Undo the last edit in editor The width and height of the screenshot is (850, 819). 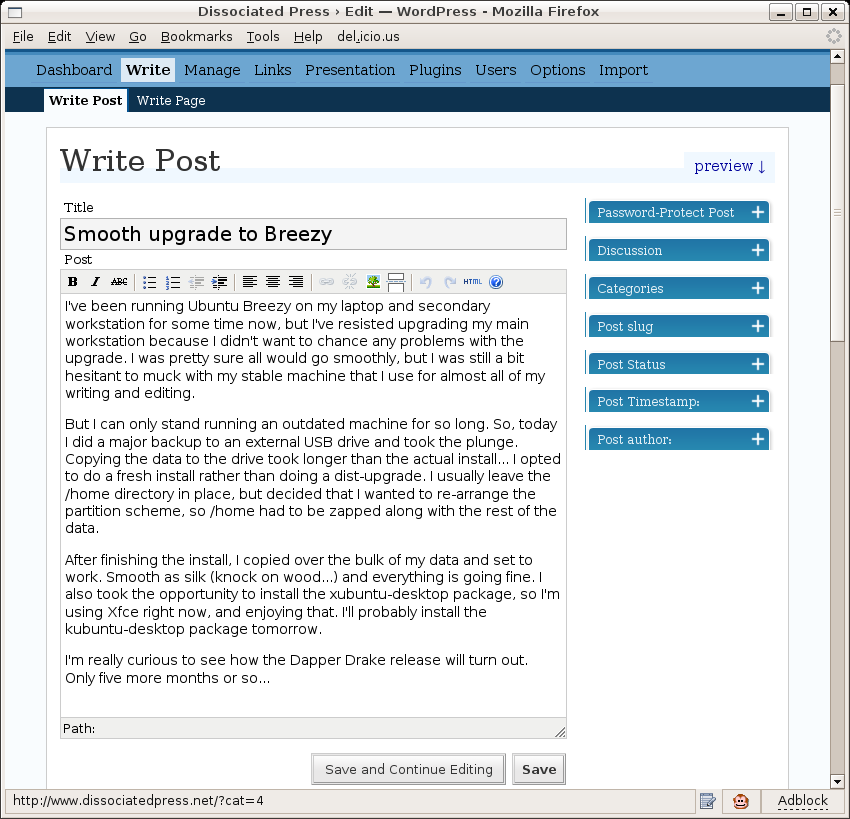(x=426, y=282)
